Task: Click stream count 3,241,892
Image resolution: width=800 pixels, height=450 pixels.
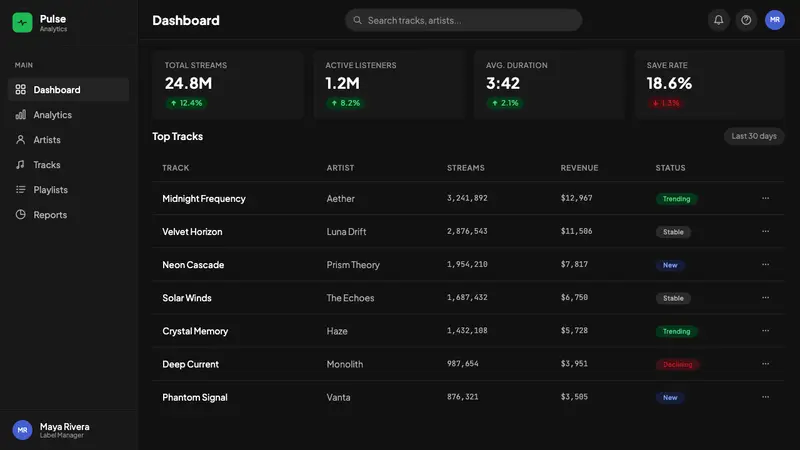Action: coord(467,198)
